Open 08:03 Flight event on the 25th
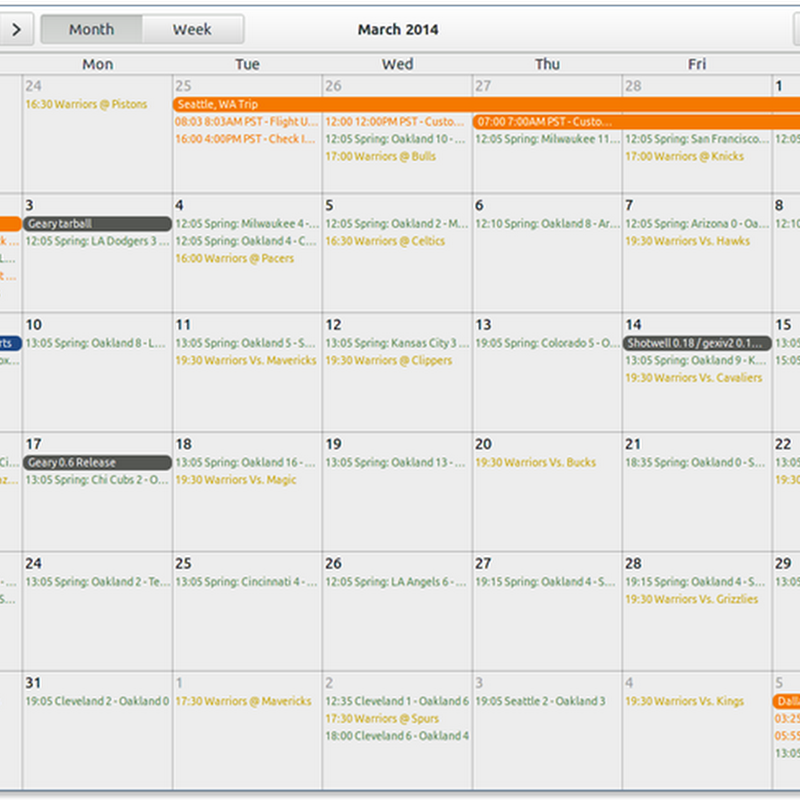Viewport: 800px width, 800px height. click(x=246, y=121)
